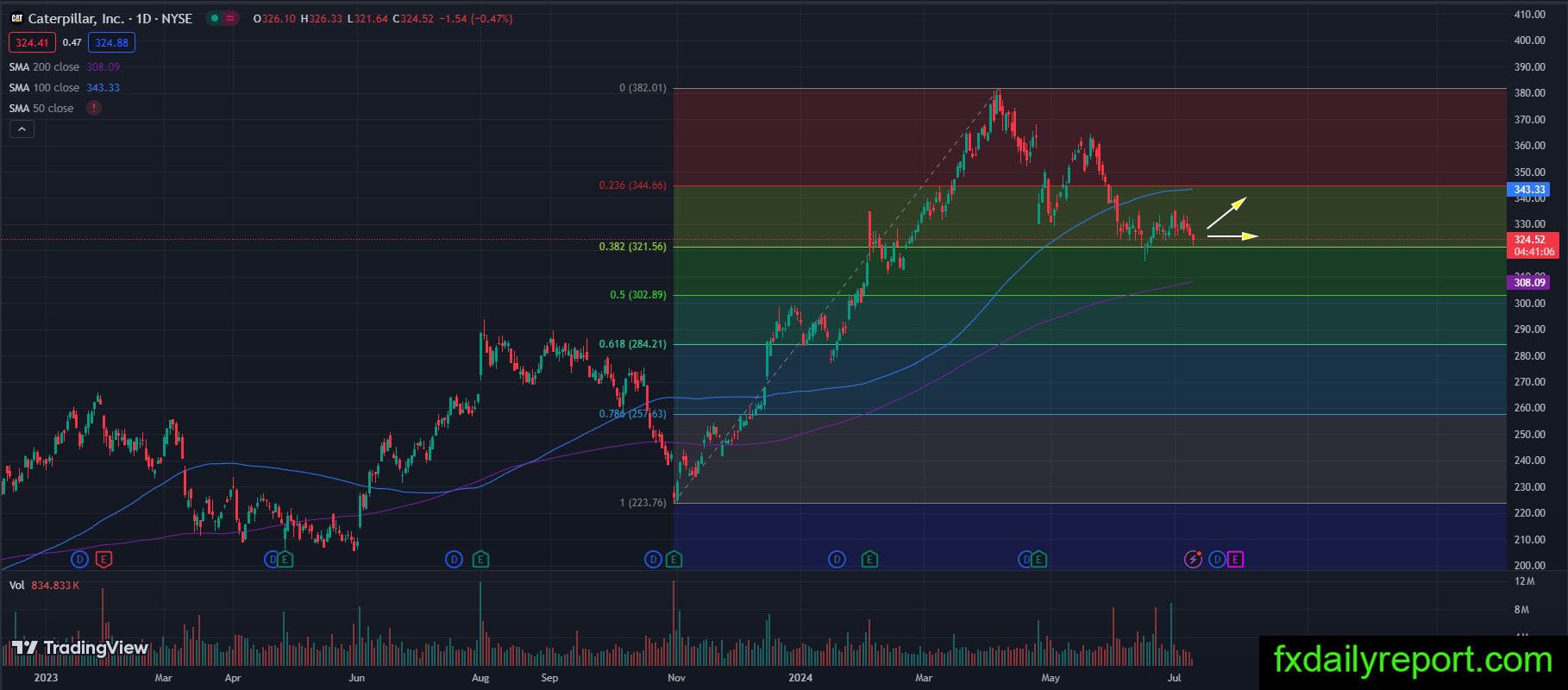
Task: Click the 410.00 price axis label
Action: click(x=1529, y=15)
